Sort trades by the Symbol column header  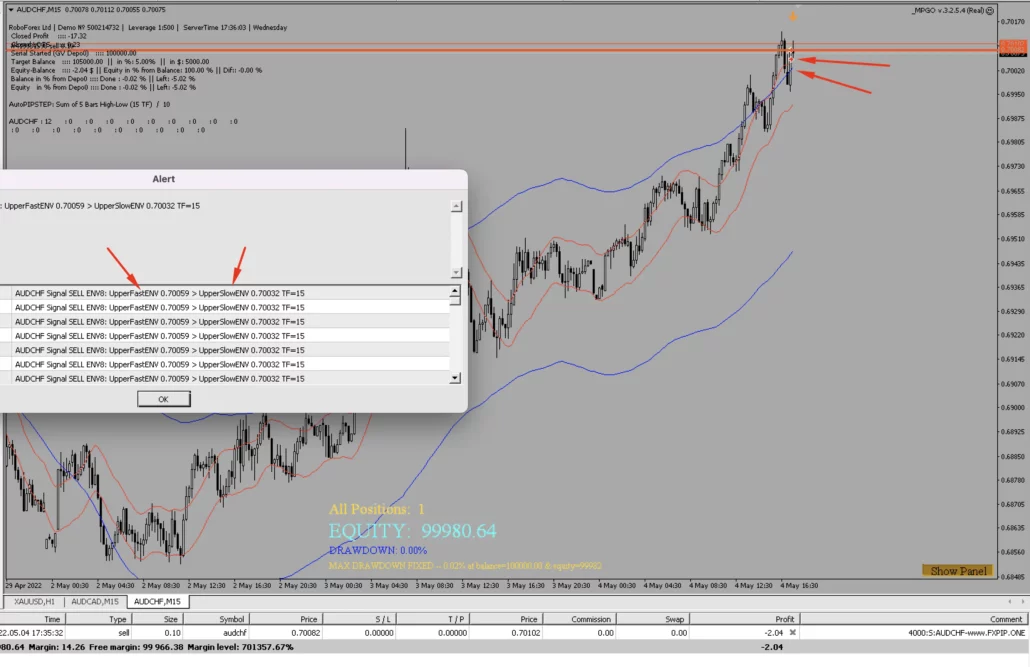232,619
